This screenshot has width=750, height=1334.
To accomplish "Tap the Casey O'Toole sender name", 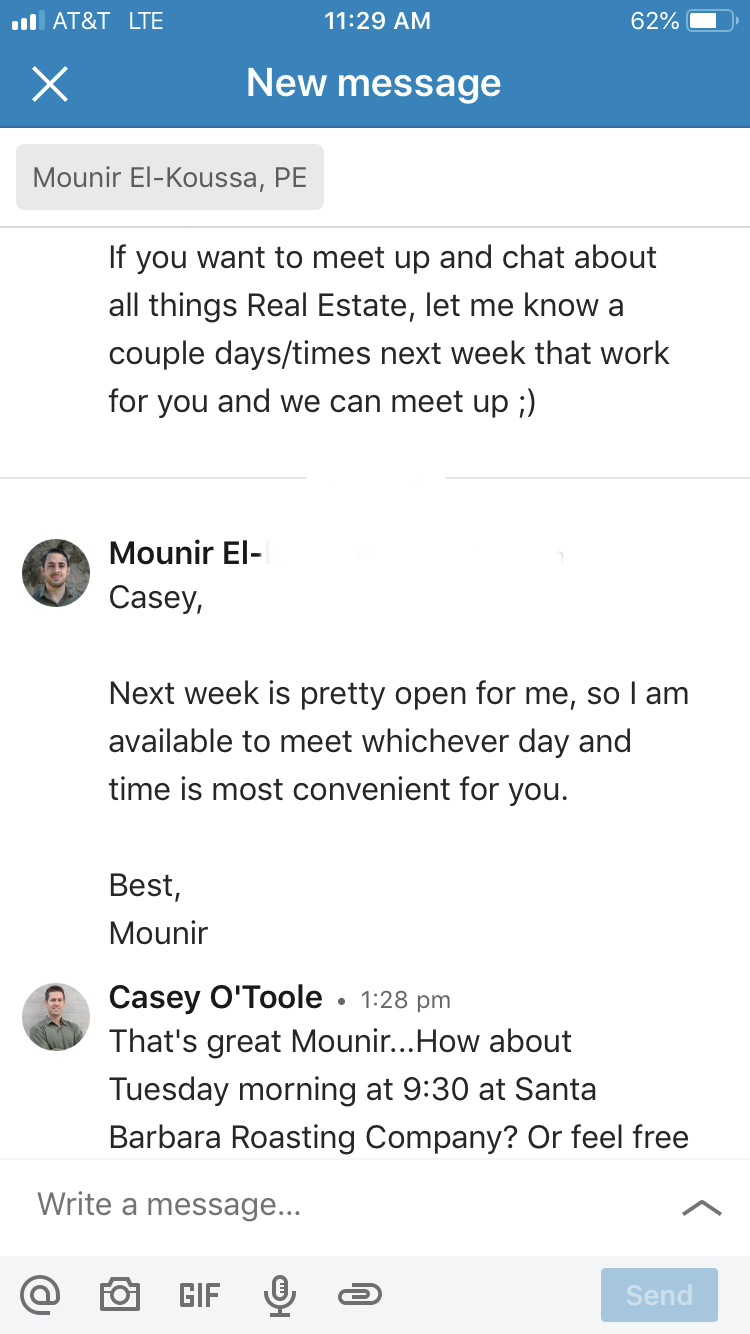I will click(215, 997).
